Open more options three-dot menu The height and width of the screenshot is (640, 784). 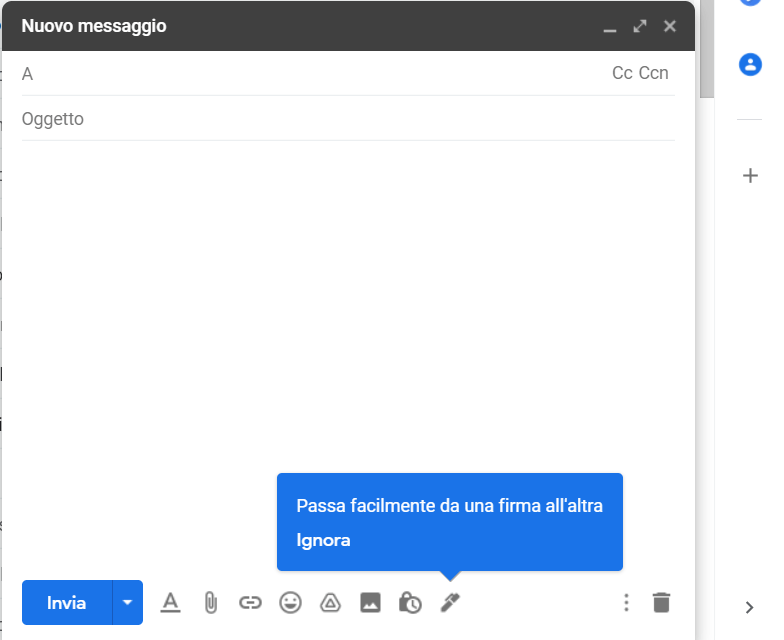pyautogui.click(x=626, y=602)
